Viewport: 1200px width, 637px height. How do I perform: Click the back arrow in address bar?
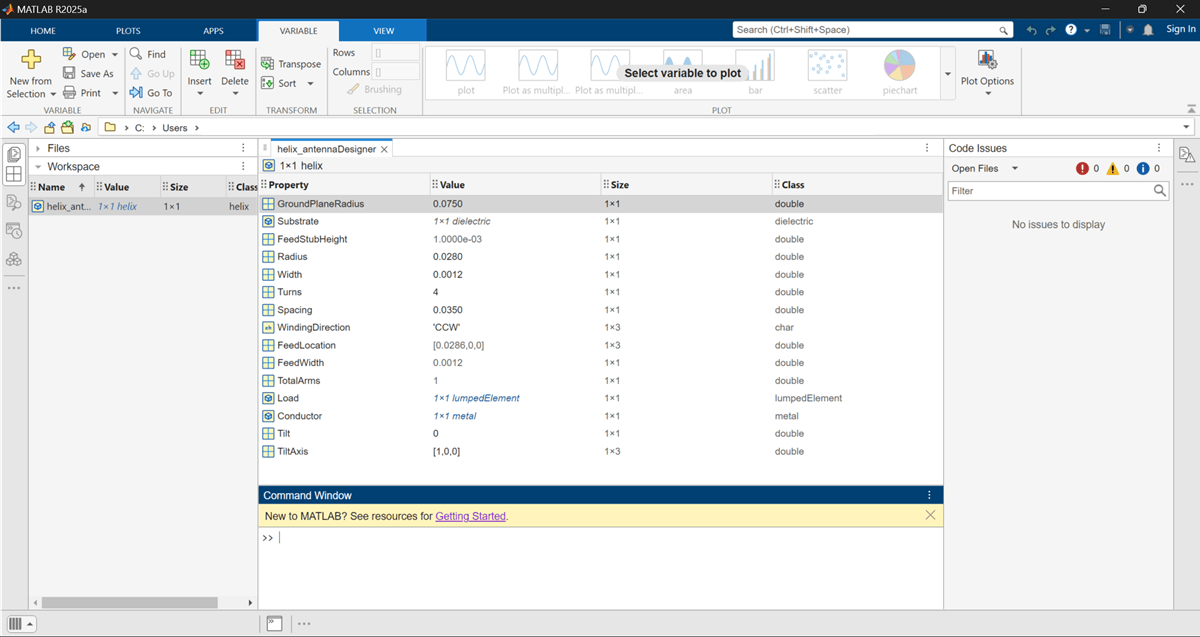[x=13, y=127]
